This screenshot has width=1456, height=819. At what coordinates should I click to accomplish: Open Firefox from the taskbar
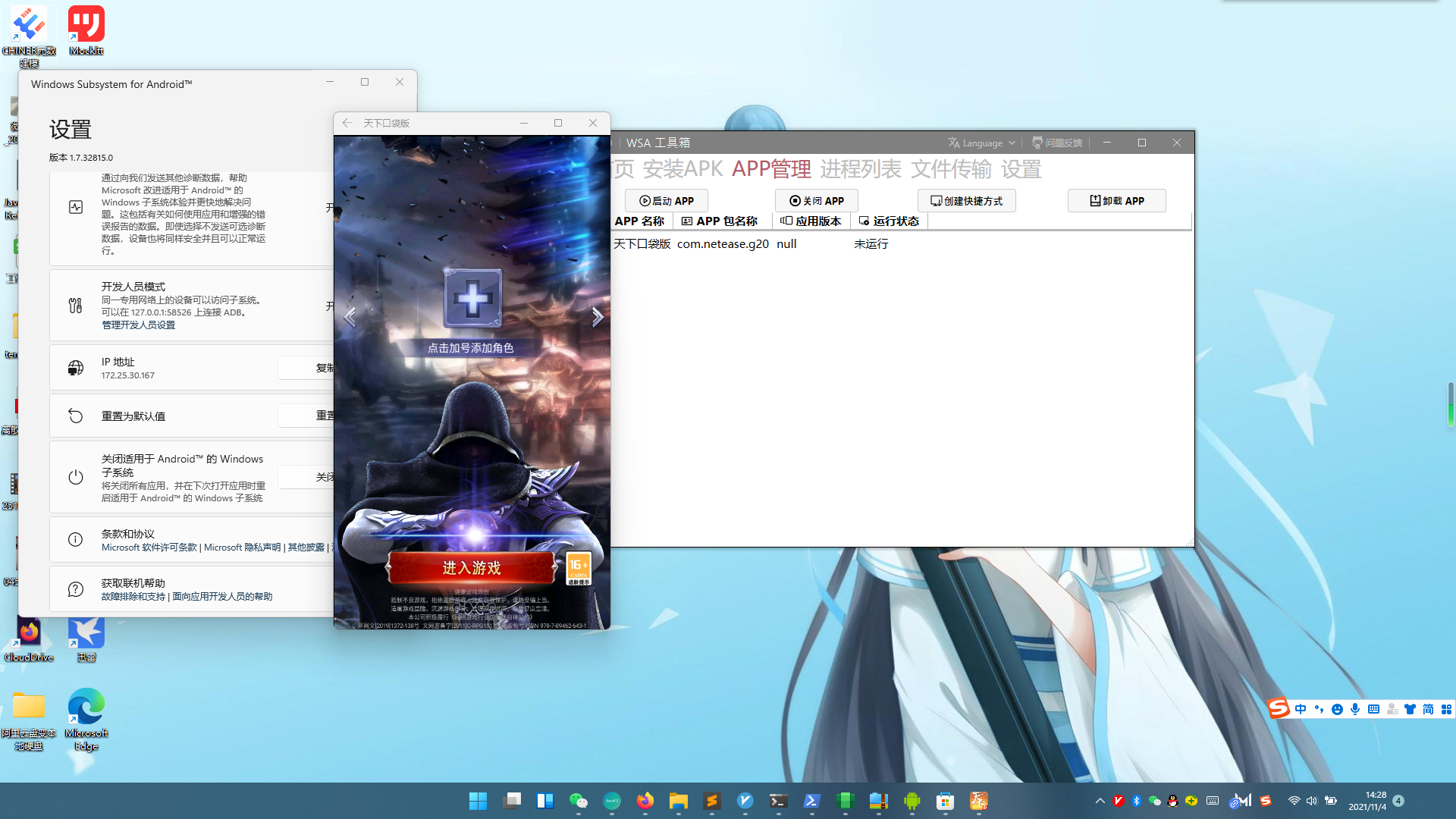645,801
